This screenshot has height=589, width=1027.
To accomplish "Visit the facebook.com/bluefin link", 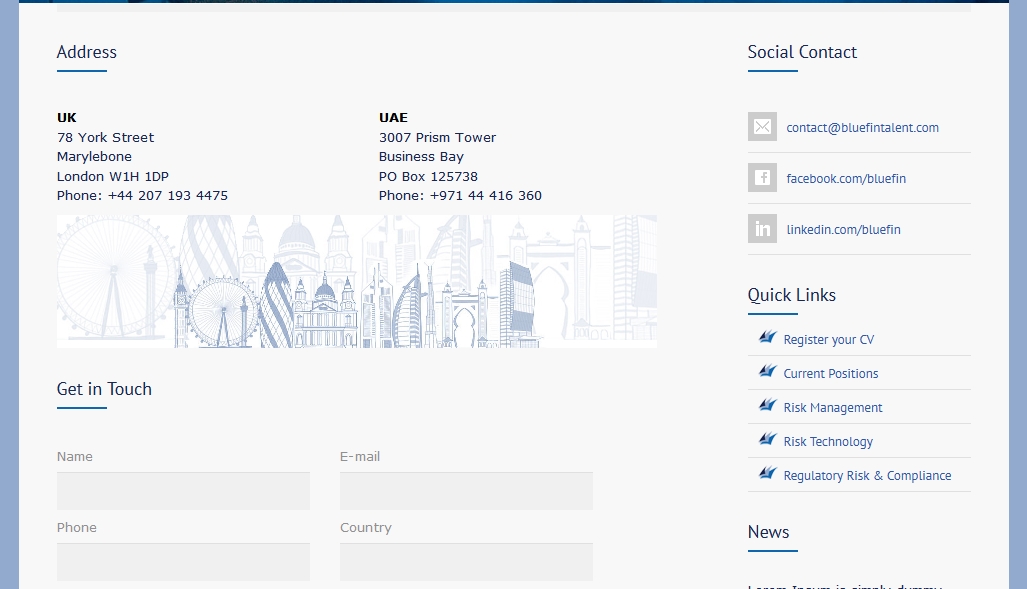I will pos(846,179).
